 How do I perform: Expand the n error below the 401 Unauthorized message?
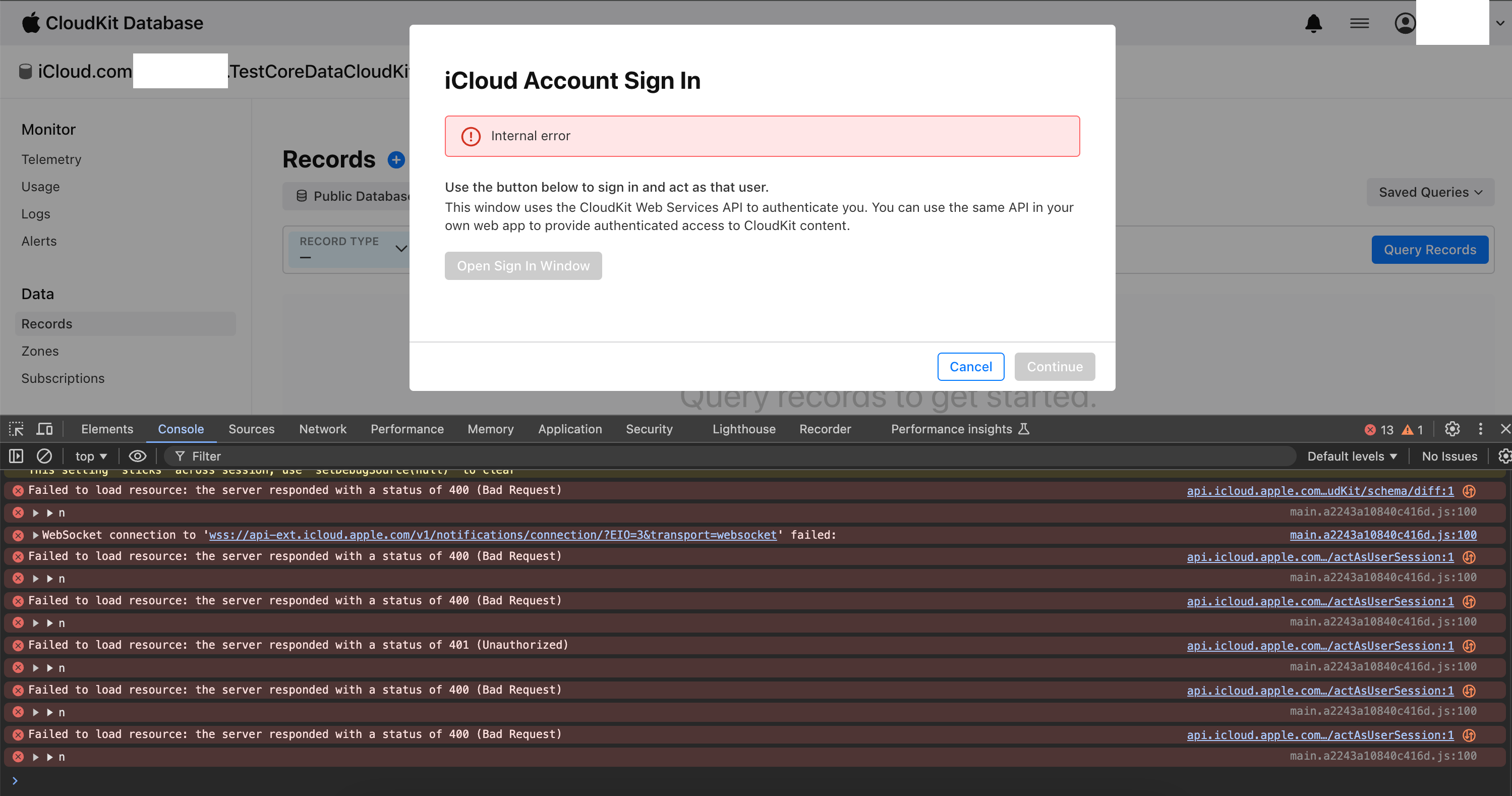click(36, 667)
